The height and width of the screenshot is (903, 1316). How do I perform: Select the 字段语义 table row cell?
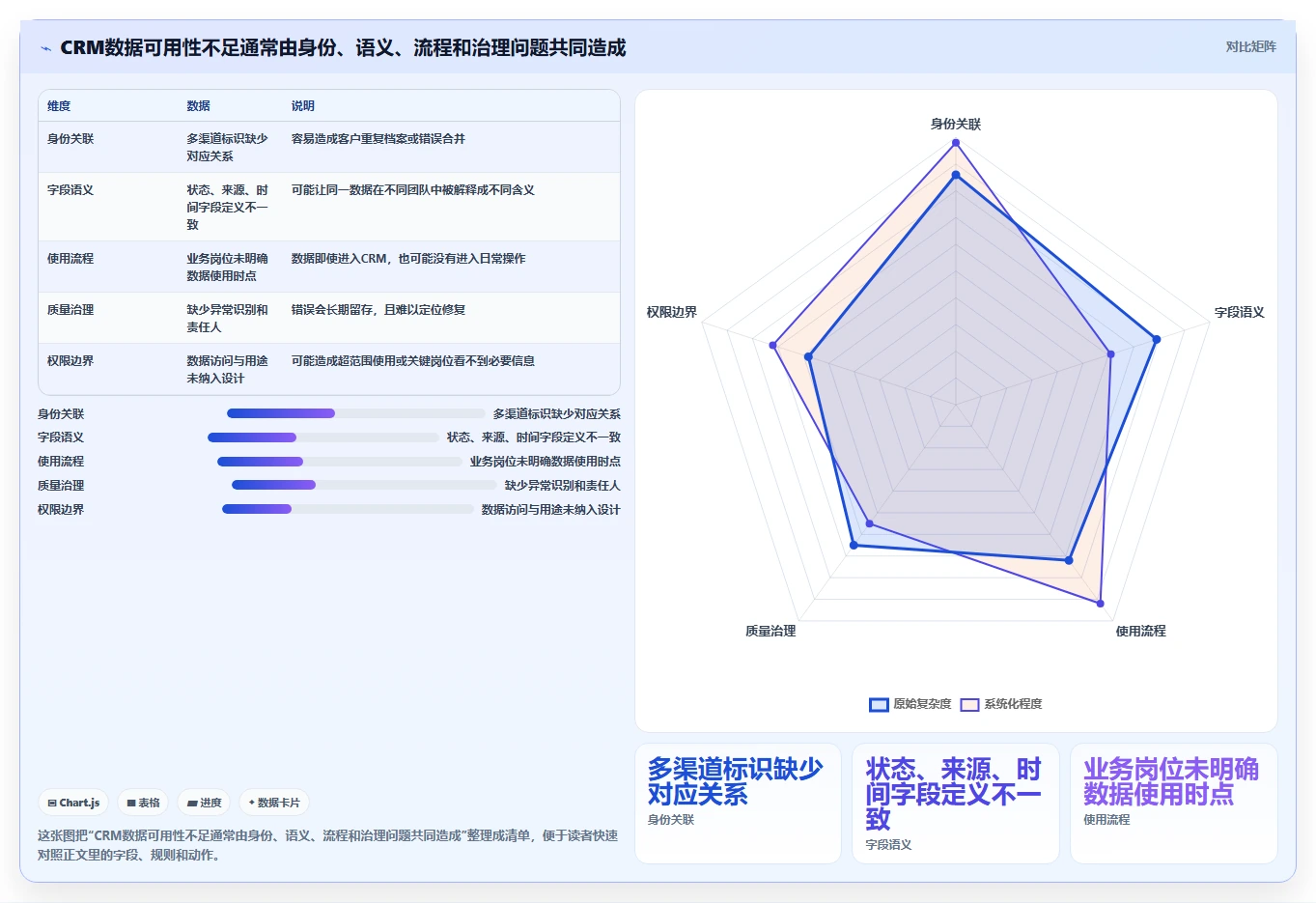point(70,190)
